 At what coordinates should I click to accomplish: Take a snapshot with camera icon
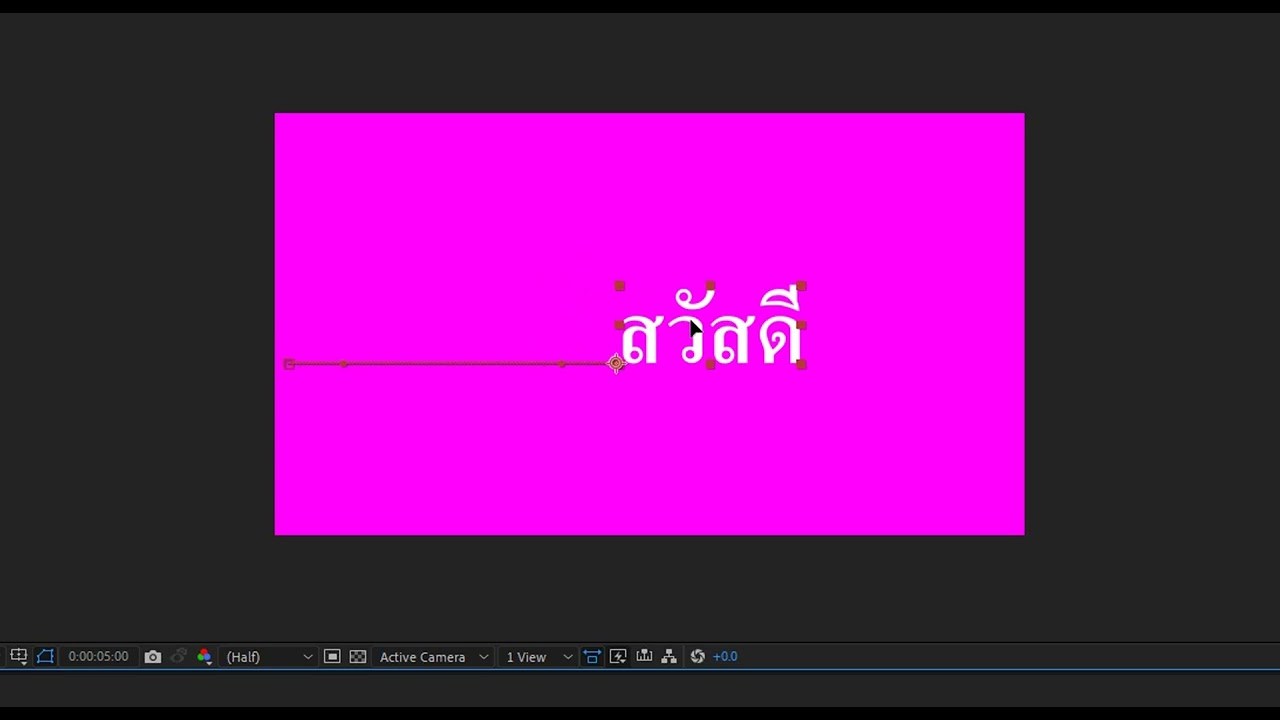tap(152, 657)
